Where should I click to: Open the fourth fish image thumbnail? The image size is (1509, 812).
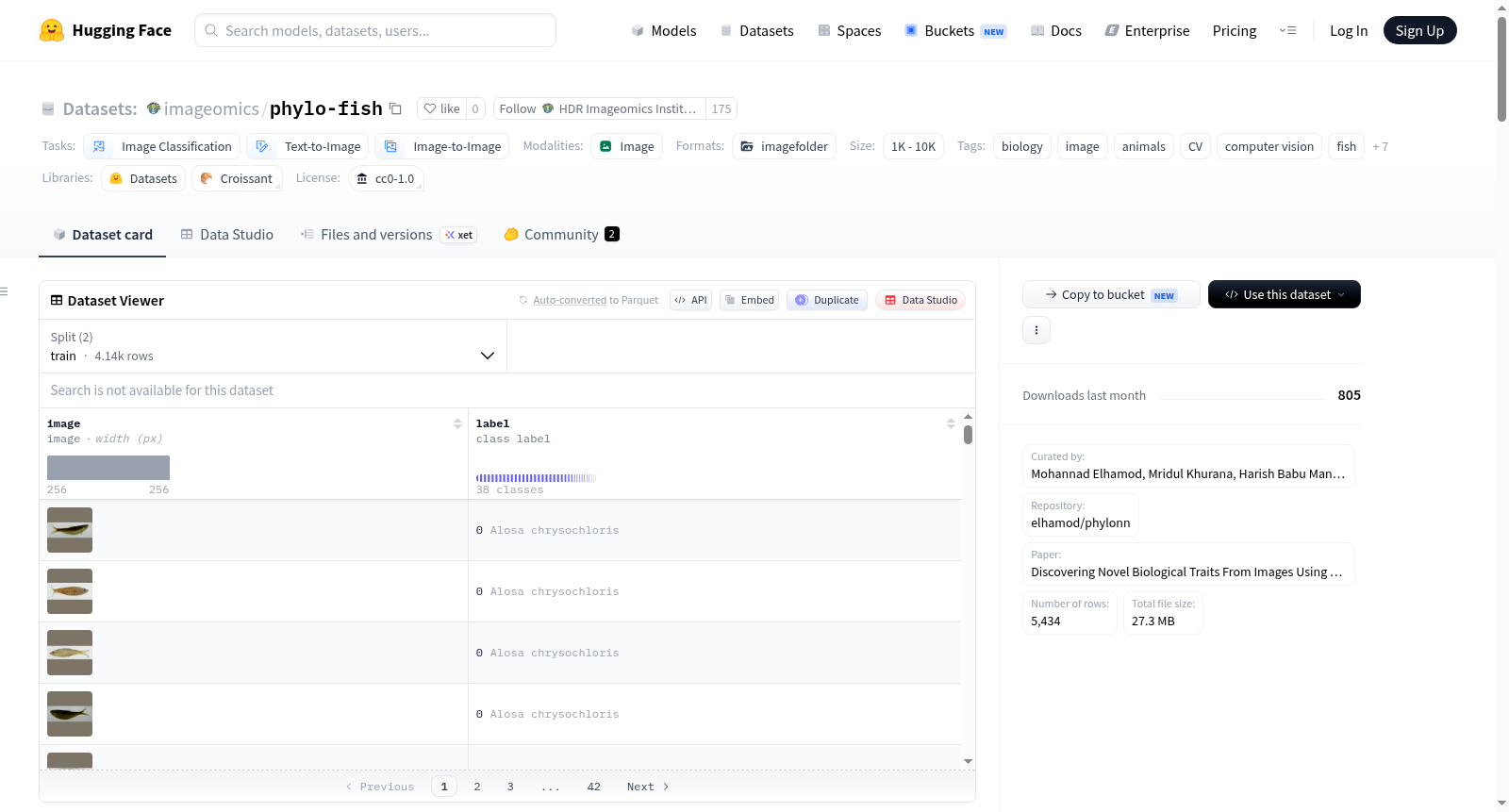coord(70,714)
